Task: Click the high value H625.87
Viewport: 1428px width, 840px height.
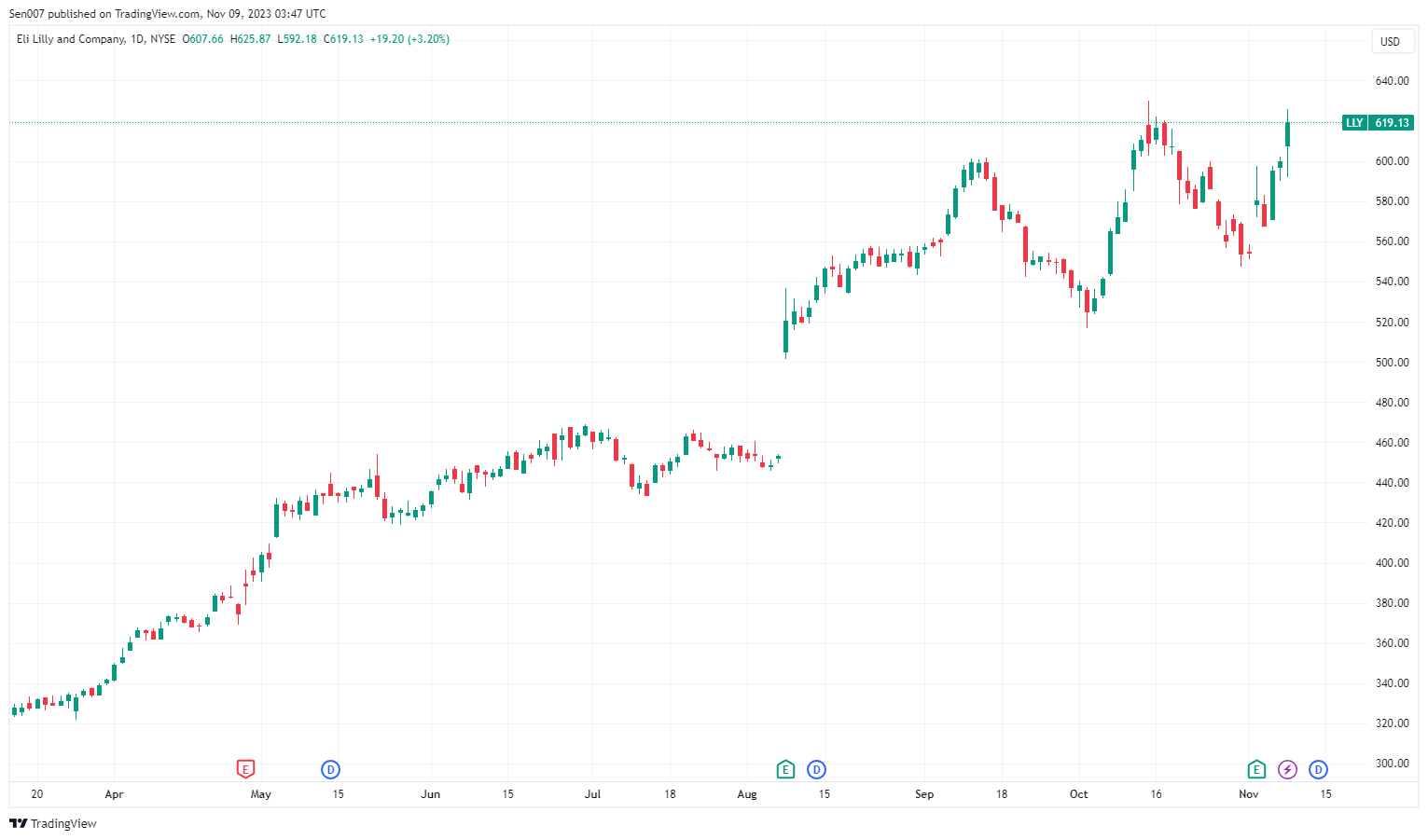Action: pyautogui.click(x=251, y=39)
